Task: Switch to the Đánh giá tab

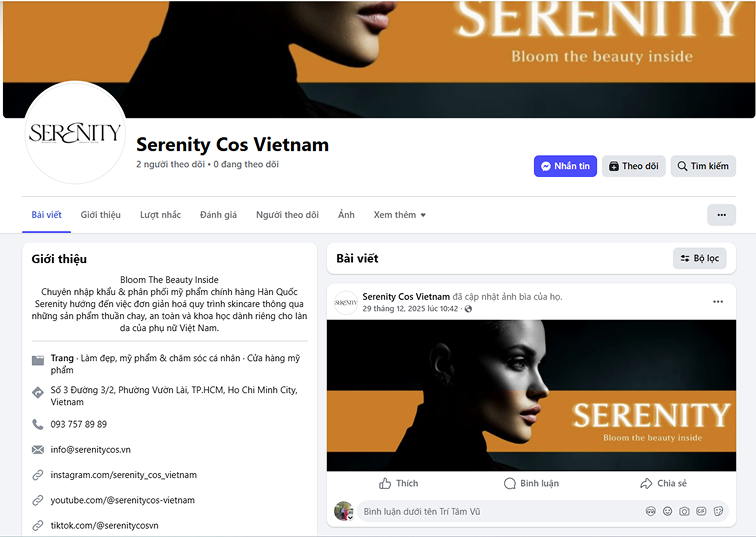Action: pos(218,215)
